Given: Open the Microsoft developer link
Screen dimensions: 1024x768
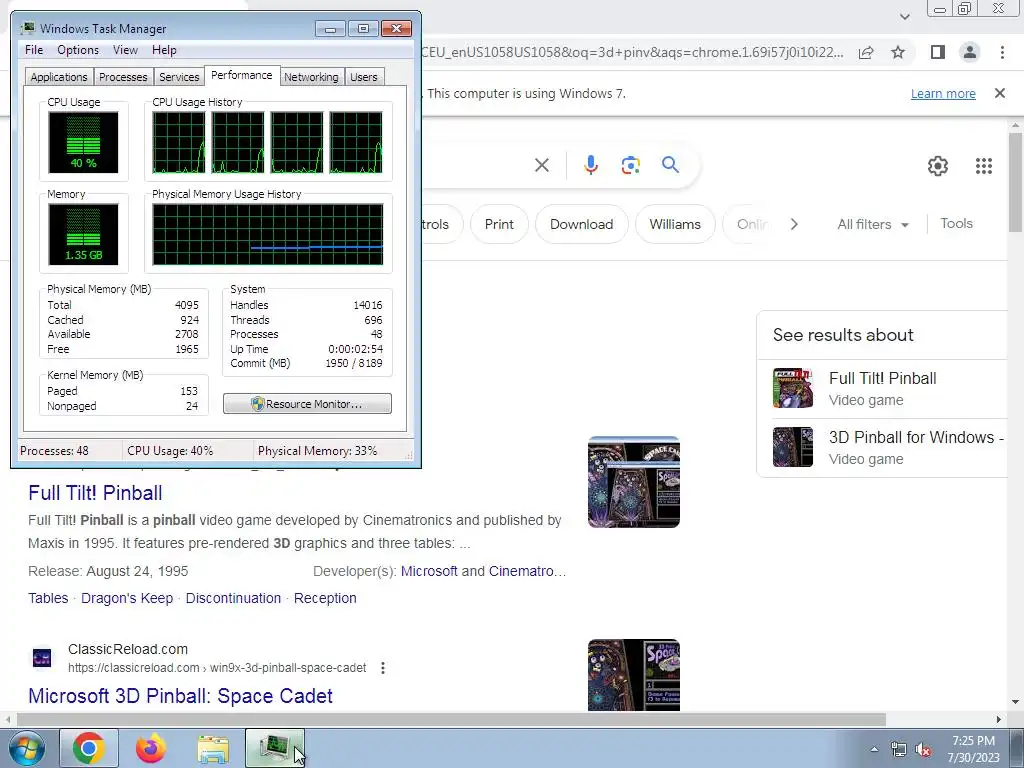Looking at the screenshot, I should (429, 571).
